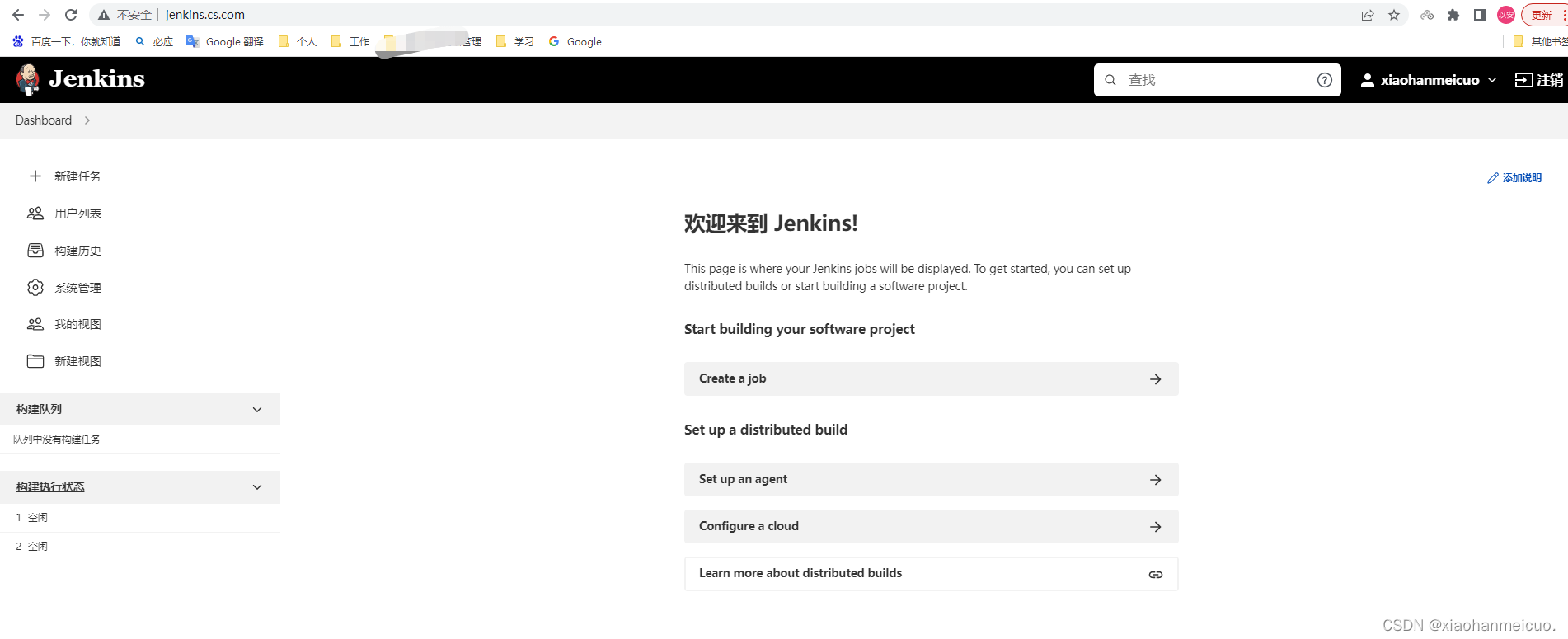This screenshot has height=639, width=1568.
Task: Click the search magnifier icon
Action: point(1110,80)
